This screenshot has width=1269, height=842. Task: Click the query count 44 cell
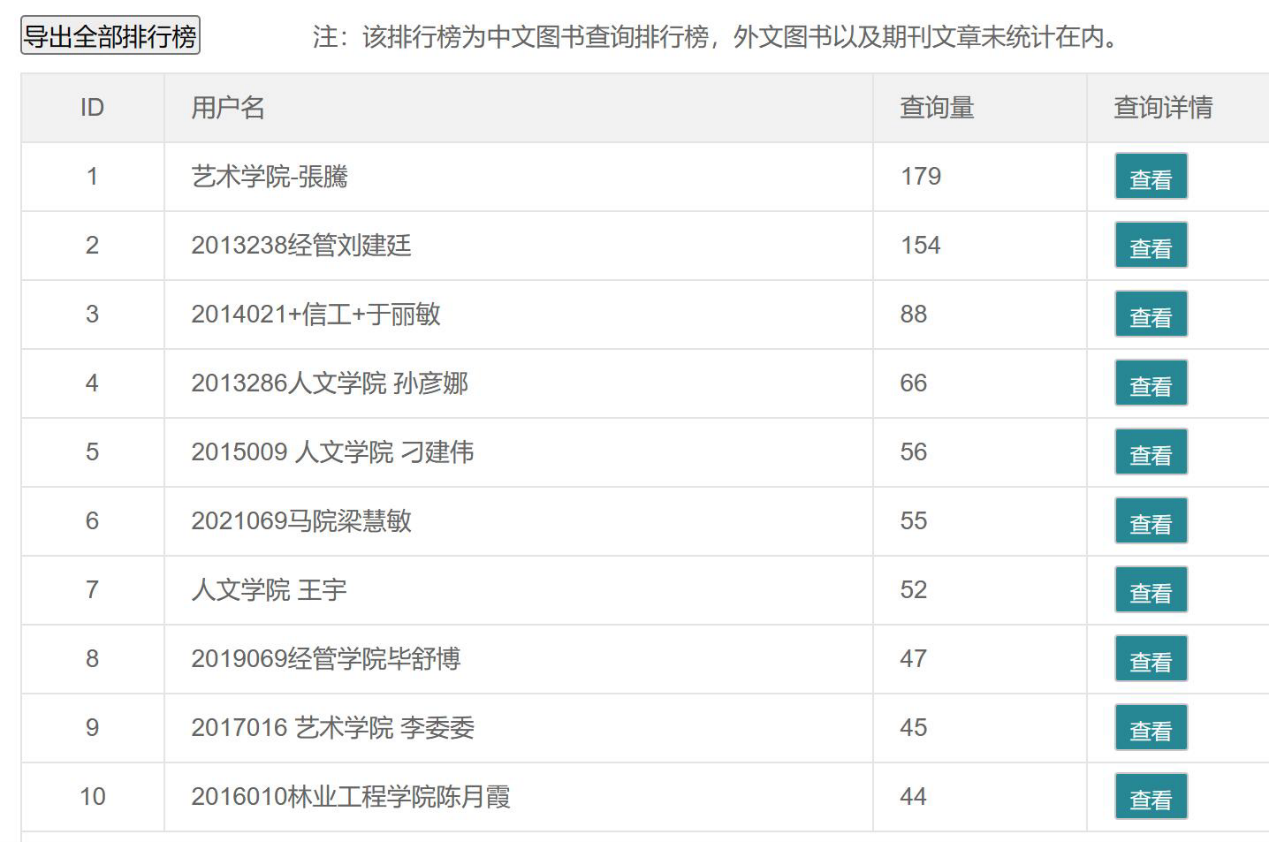tap(913, 797)
